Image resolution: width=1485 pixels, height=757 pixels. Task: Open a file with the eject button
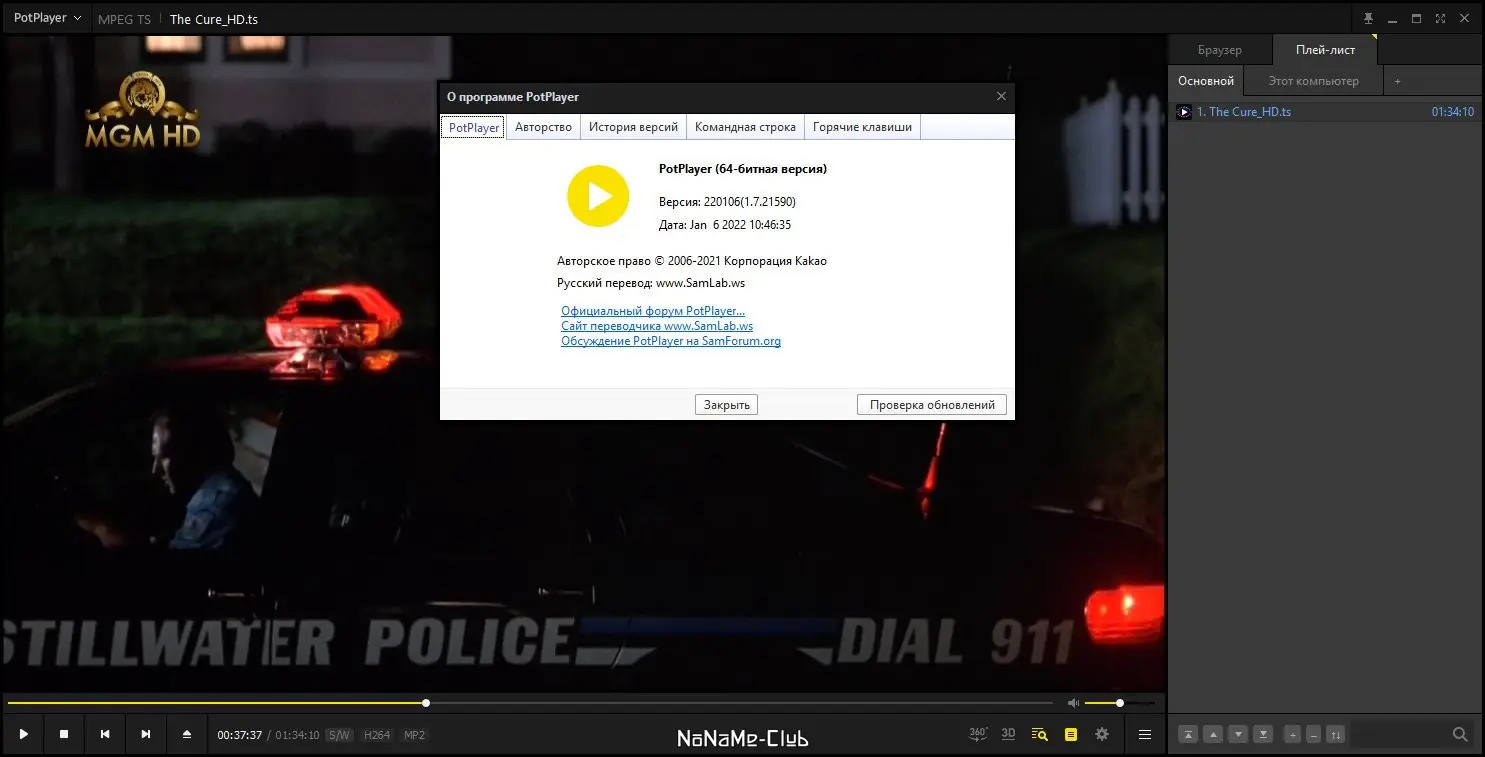pos(187,734)
